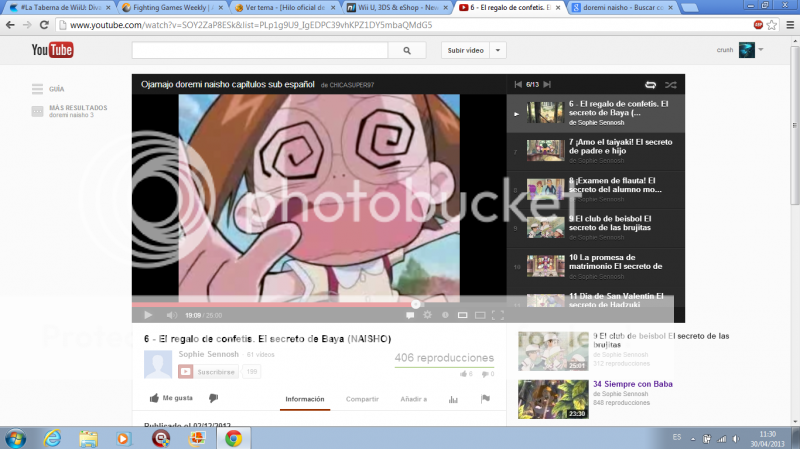
Task: Select playlist item 9 El club de beisbol
Action: 595,228
